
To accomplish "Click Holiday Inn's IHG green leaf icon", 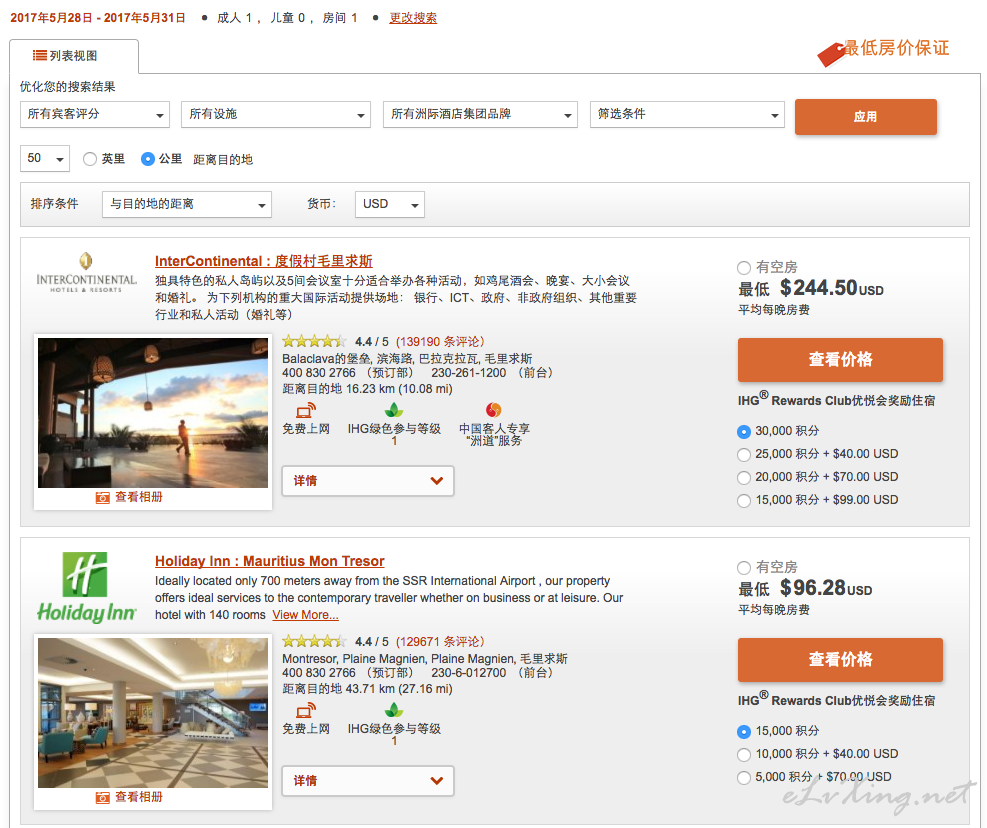I will [394, 710].
